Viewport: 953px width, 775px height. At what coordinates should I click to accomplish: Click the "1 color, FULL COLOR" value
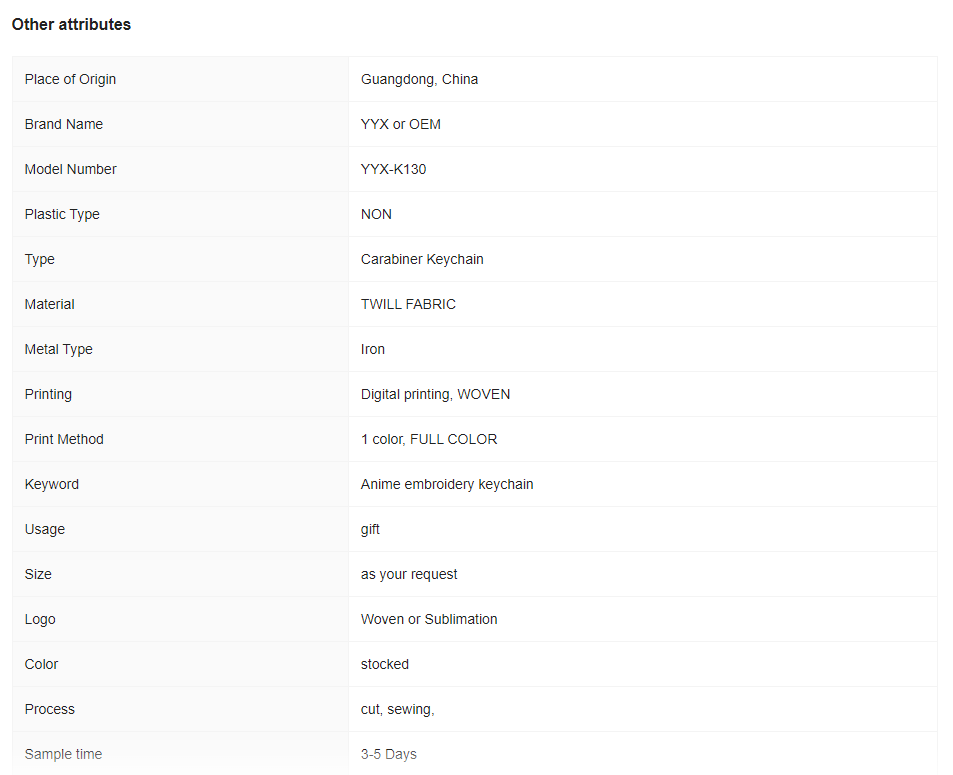pyautogui.click(x=429, y=439)
